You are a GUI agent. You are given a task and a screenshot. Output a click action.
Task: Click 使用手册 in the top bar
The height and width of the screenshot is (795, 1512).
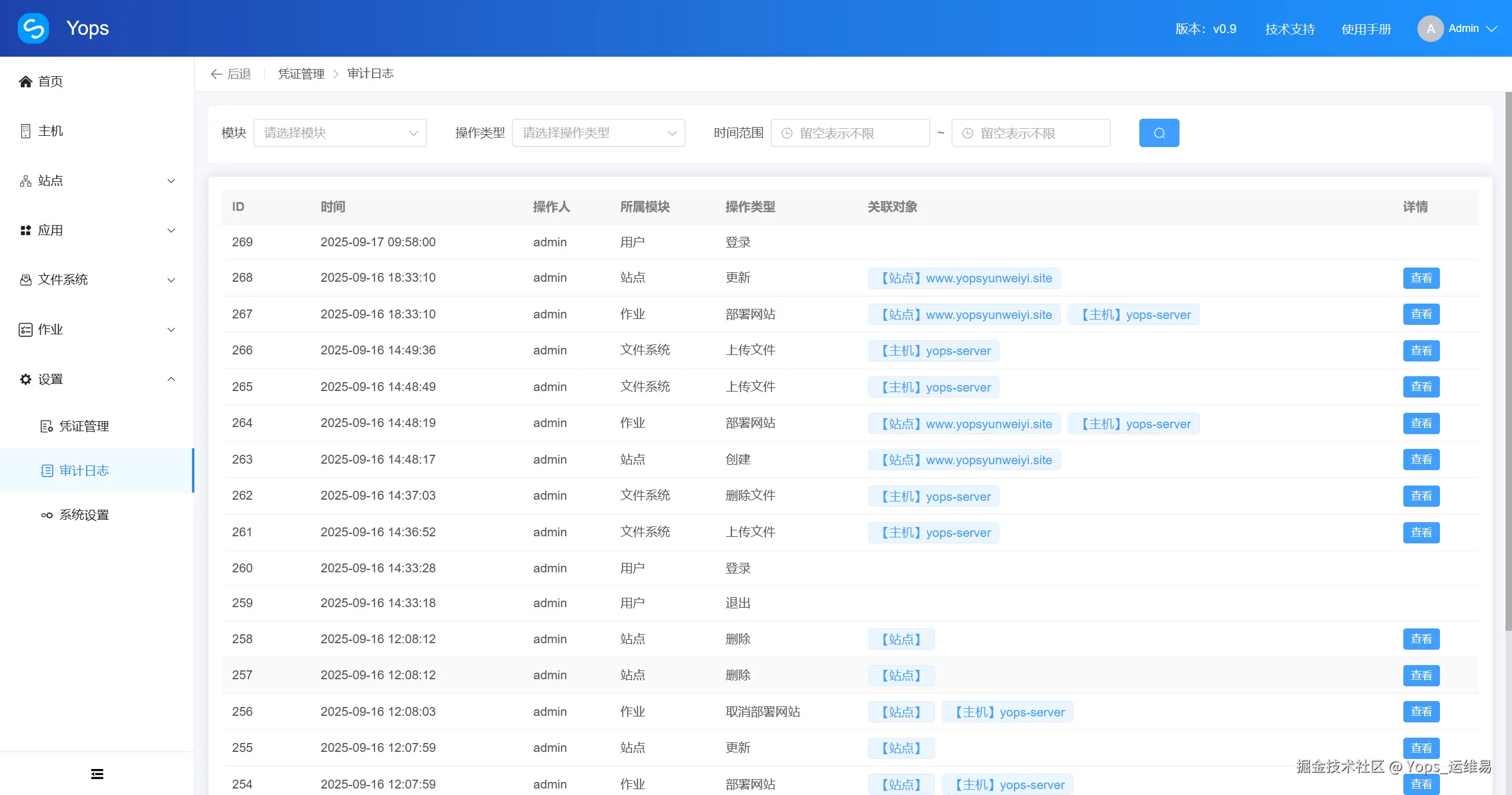1366,28
